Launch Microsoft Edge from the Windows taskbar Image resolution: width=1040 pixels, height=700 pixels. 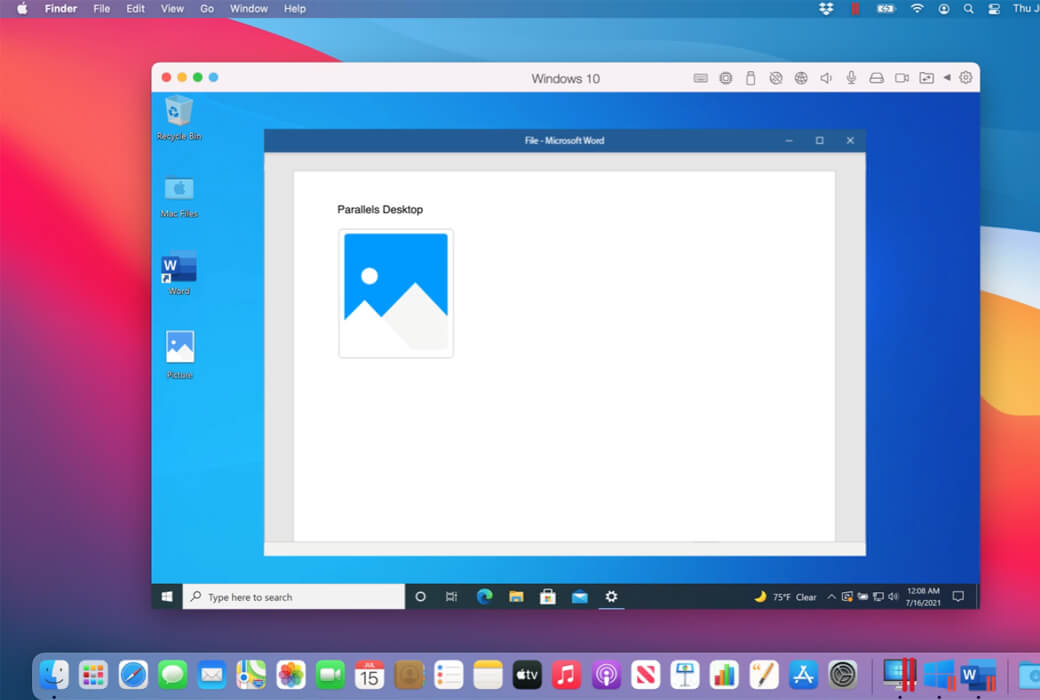[484, 596]
